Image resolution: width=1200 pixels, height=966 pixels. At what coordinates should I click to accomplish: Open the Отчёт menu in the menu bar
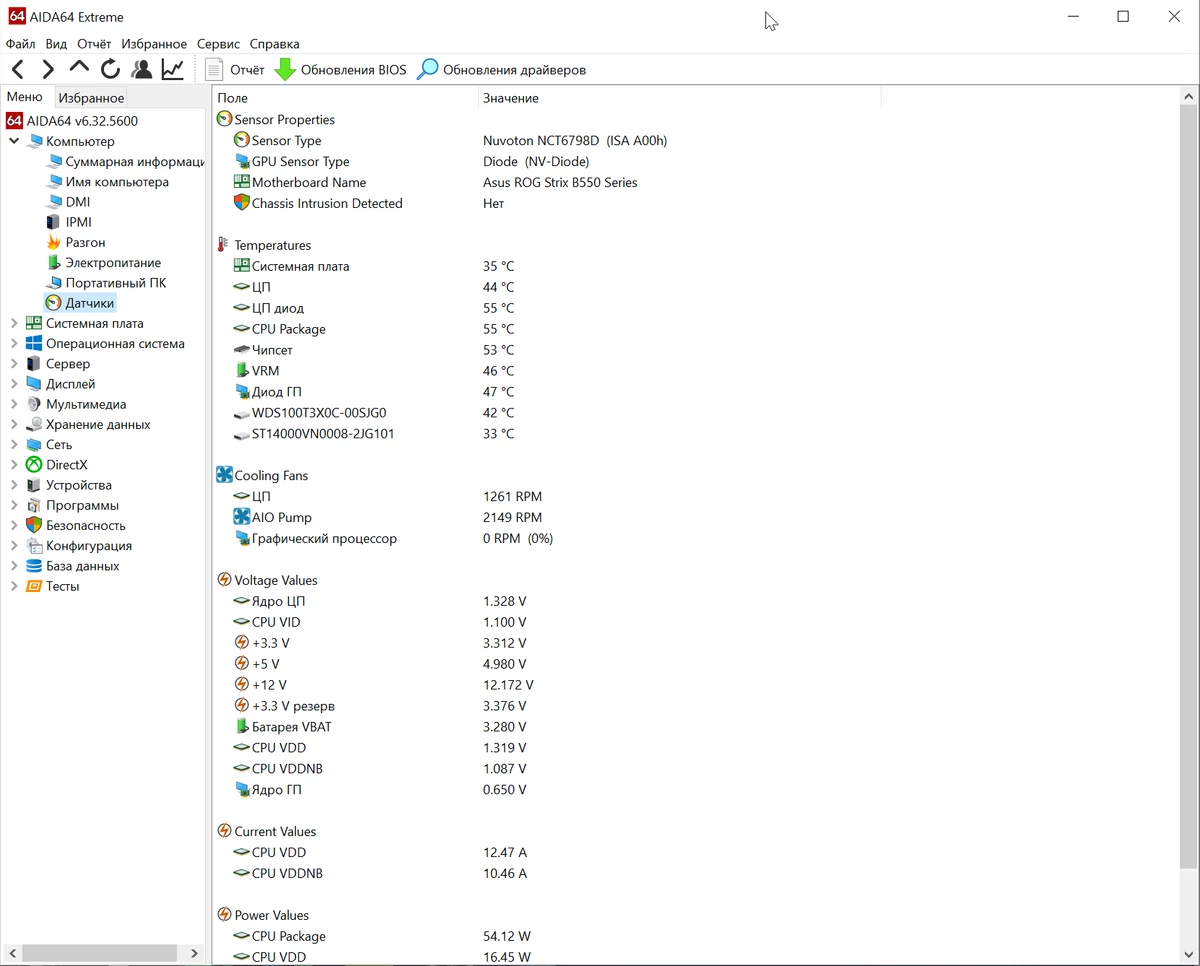tap(94, 44)
